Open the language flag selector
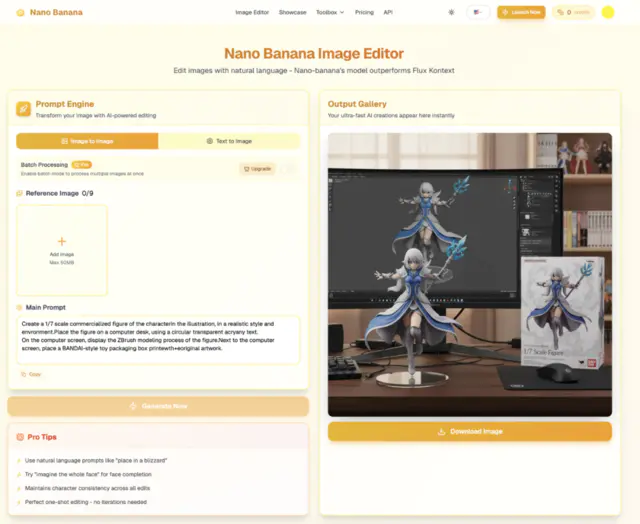Viewport: 640px width, 524px height. 477,12
